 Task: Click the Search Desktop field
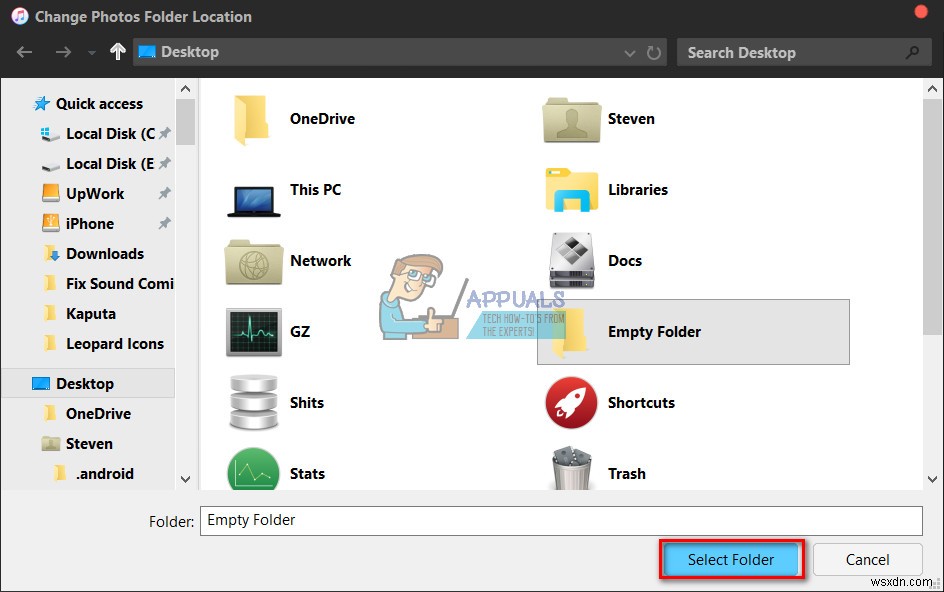[x=804, y=52]
